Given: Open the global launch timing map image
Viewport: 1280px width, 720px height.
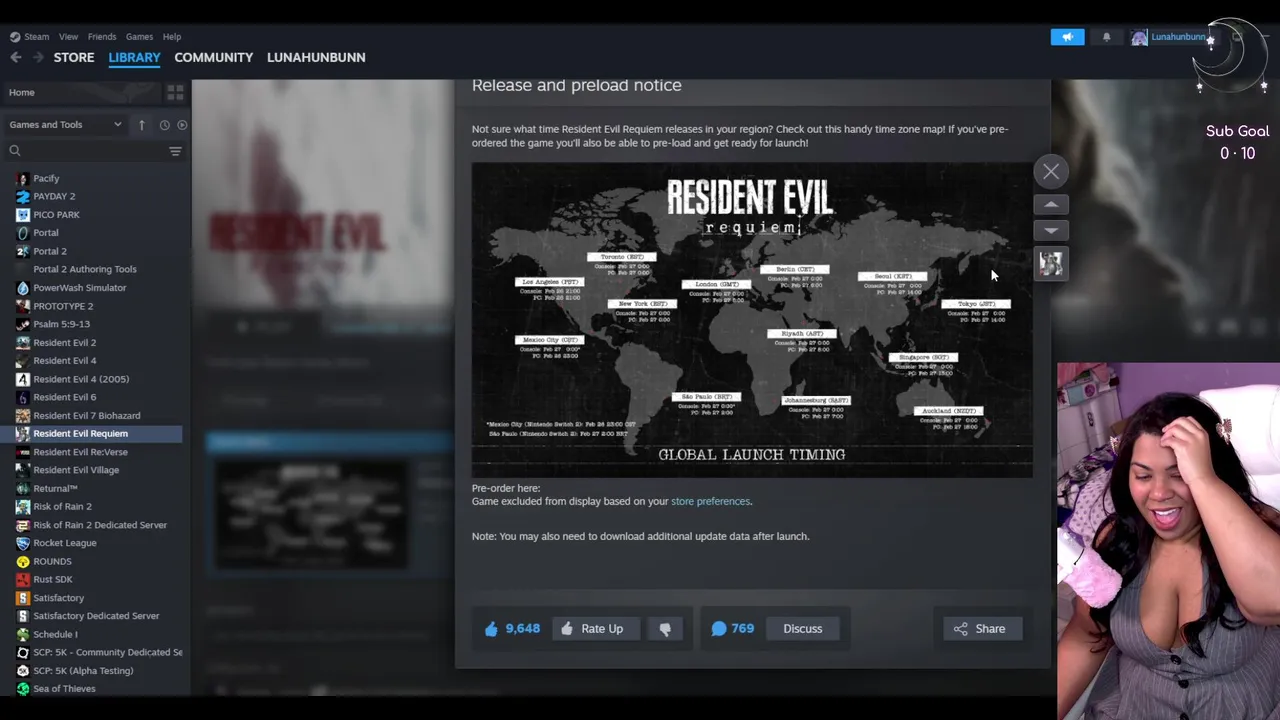Looking at the screenshot, I should (x=752, y=319).
